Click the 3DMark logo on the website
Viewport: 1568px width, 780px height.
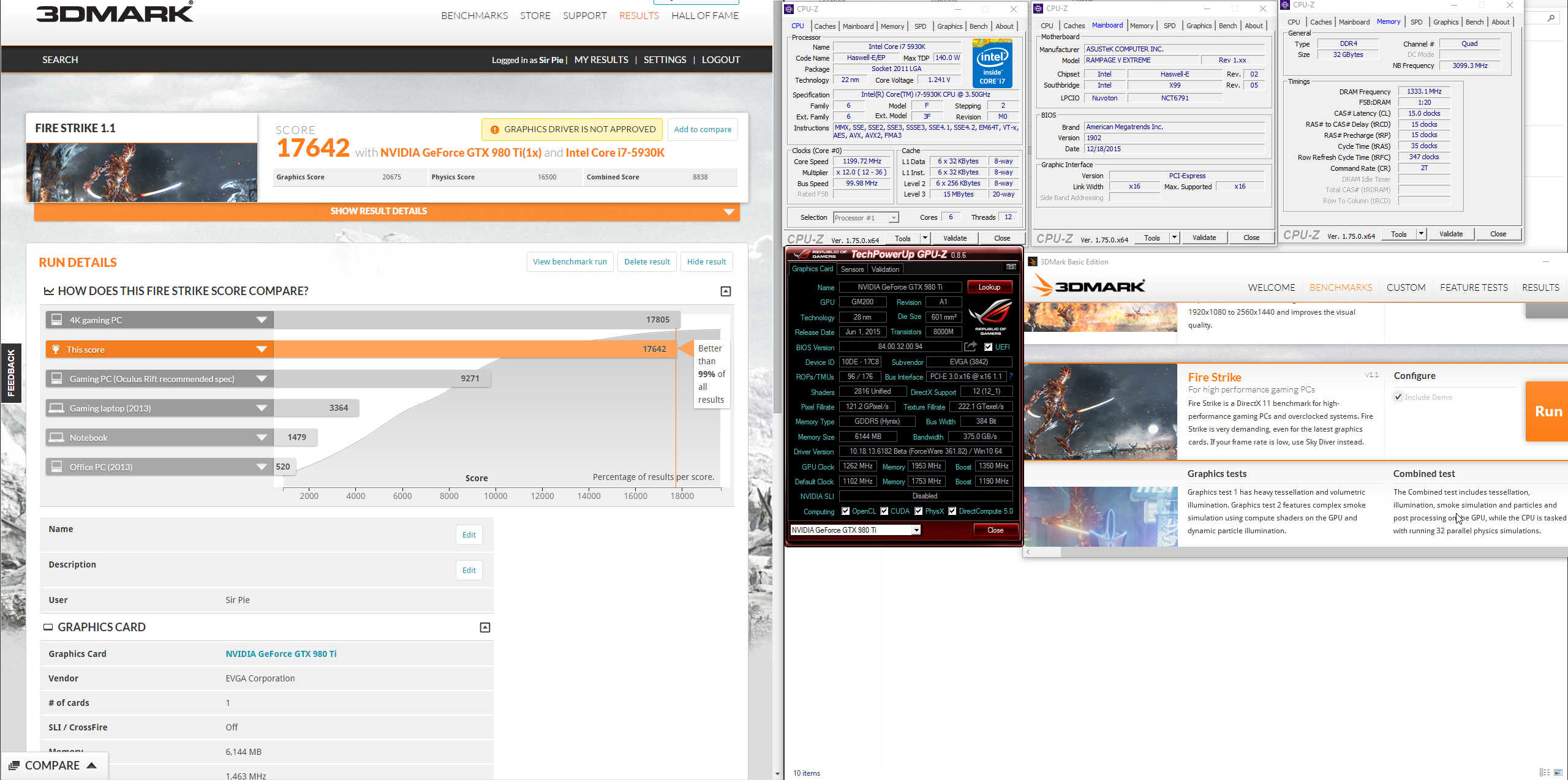click(115, 12)
